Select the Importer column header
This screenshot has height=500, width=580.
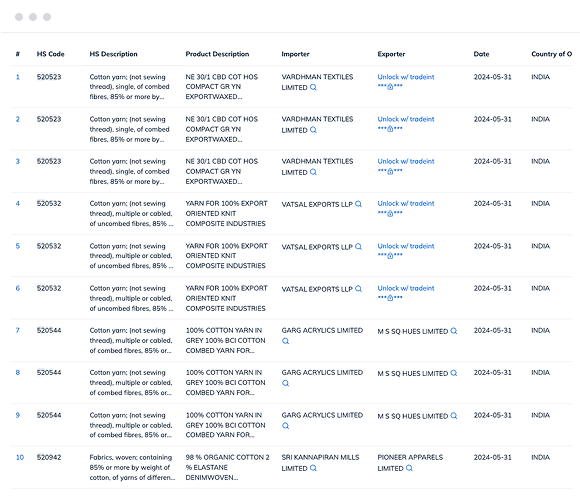(295, 54)
